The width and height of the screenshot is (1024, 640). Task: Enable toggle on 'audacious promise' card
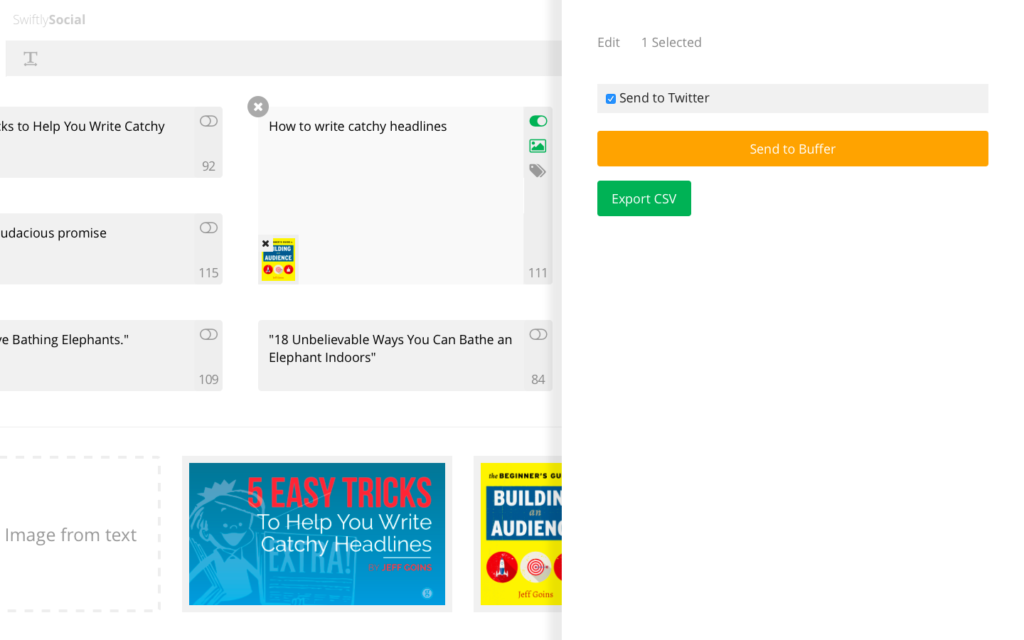[x=208, y=227]
